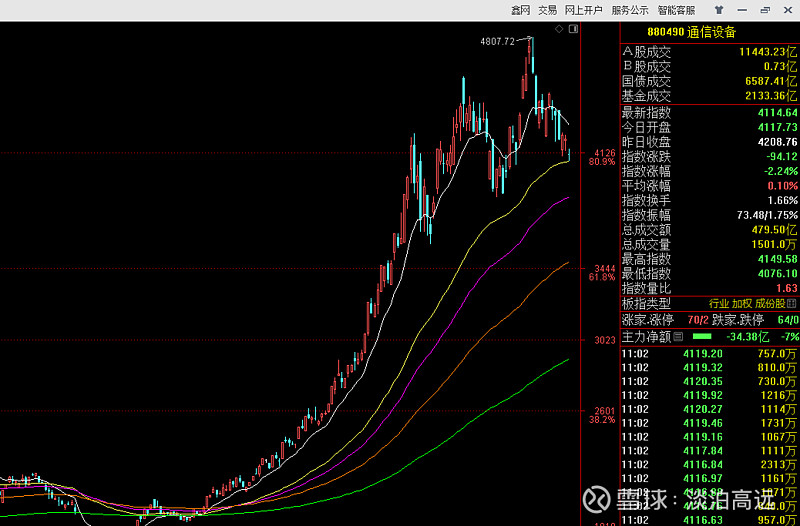Toggle the side panel layout icon
The height and width of the screenshot is (526, 800).
(573, 29)
